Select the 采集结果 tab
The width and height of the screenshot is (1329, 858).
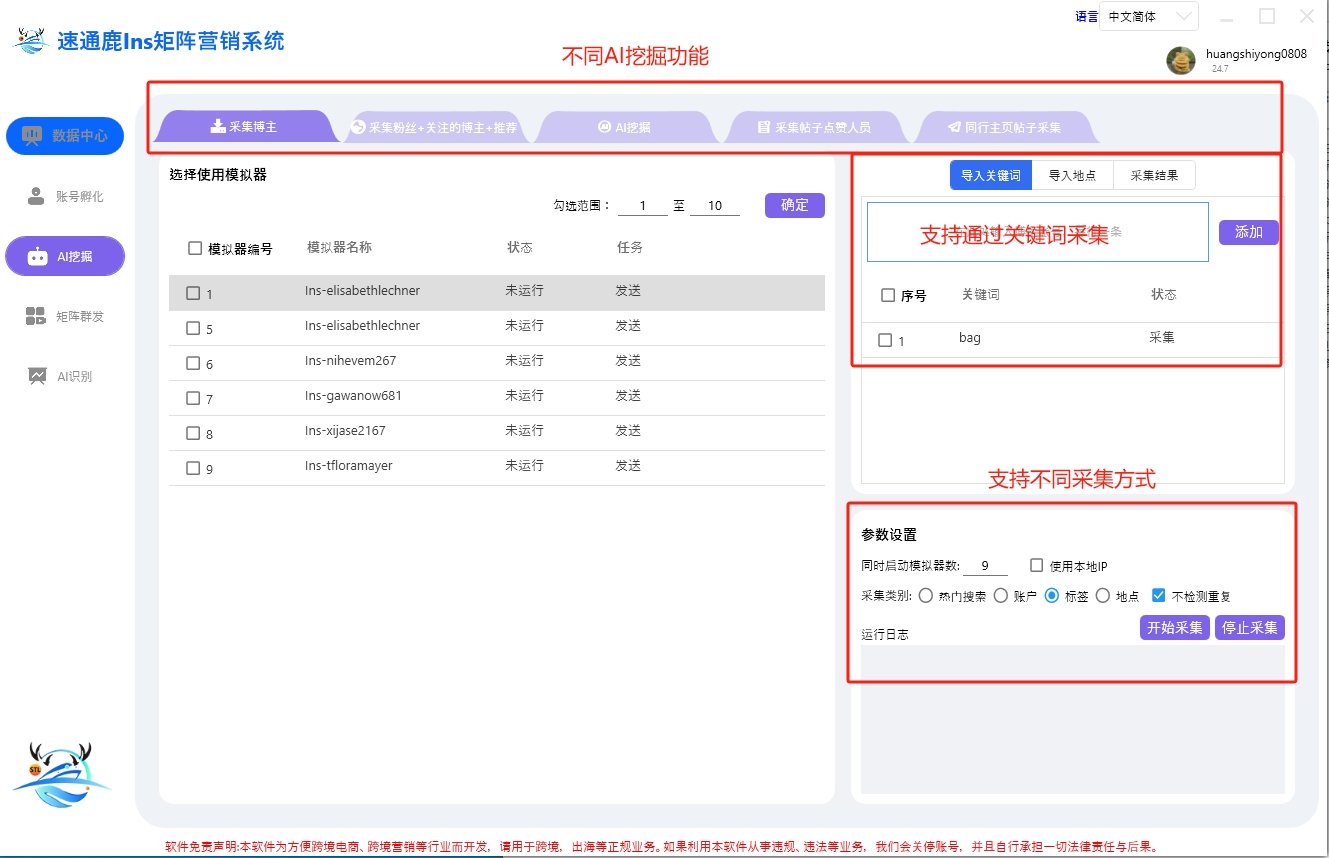point(1154,175)
